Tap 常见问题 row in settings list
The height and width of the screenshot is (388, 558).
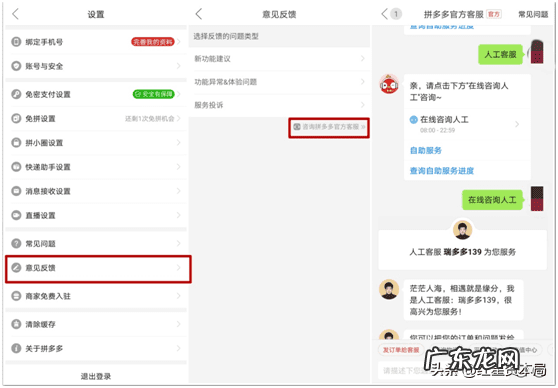(96, 243)
